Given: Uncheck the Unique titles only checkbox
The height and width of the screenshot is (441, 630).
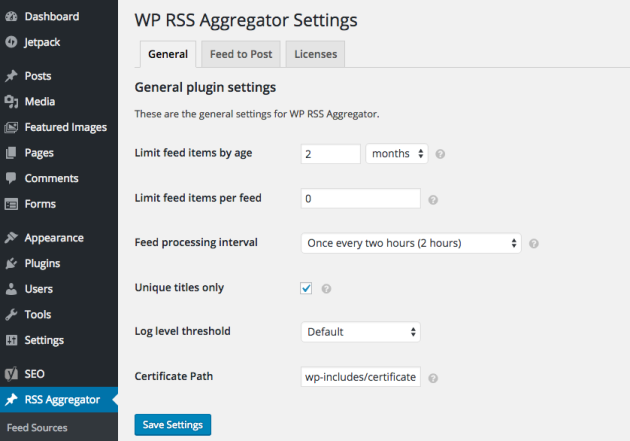Looking at the screenshot, I should click(x=306, y=288).
